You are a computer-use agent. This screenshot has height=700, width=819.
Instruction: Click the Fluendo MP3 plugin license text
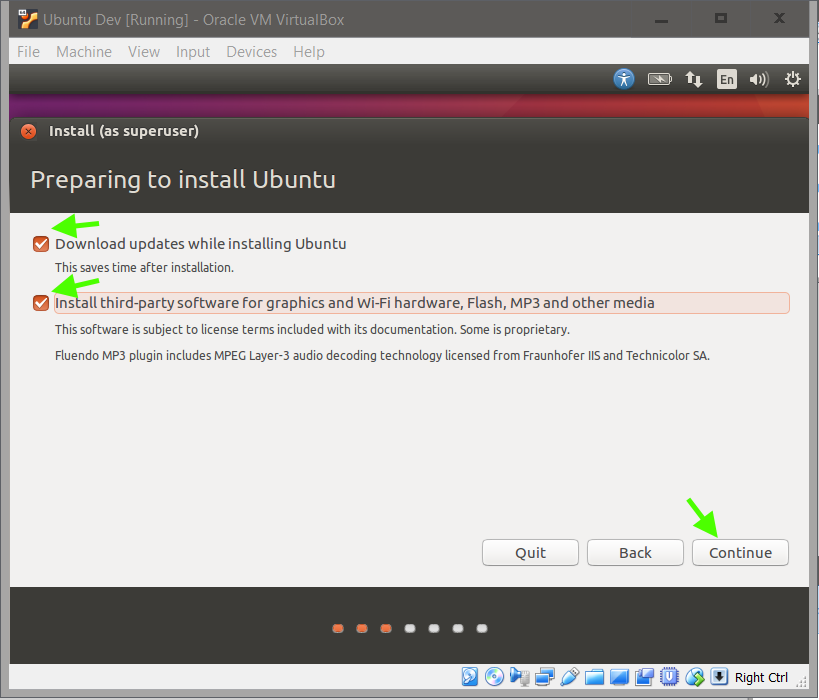(x=382, y=356)
